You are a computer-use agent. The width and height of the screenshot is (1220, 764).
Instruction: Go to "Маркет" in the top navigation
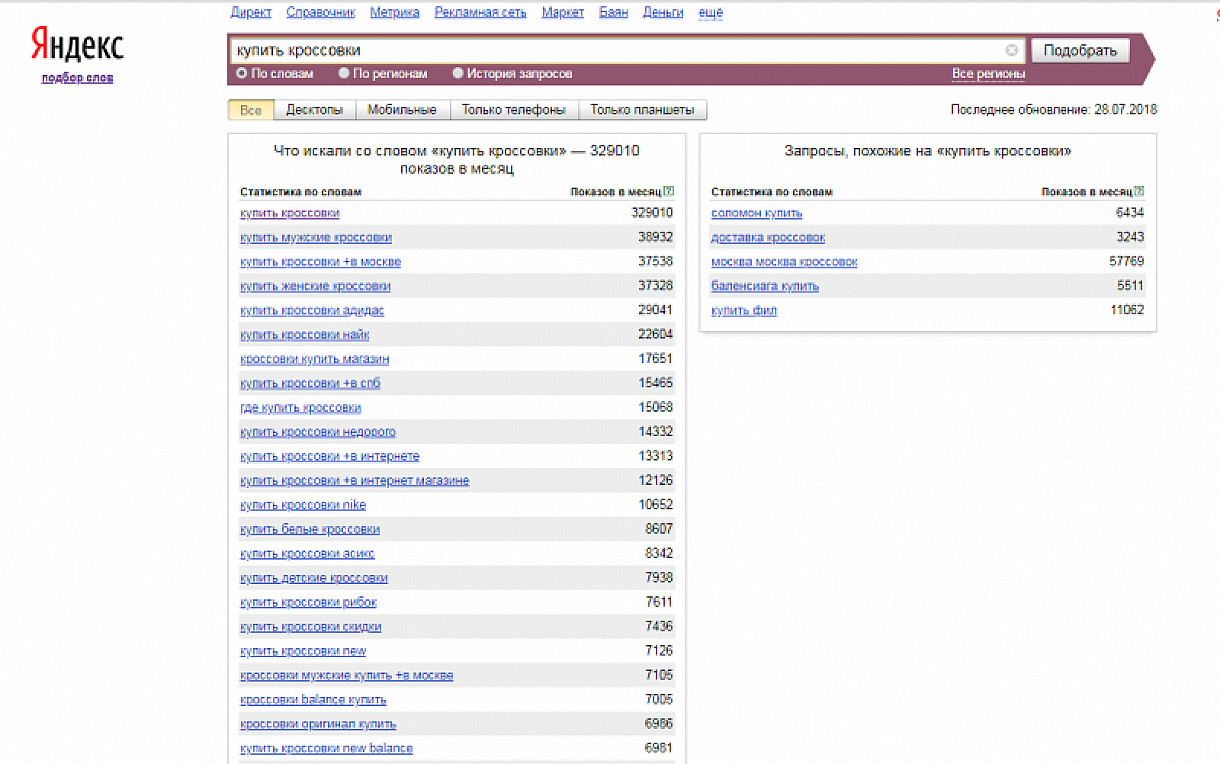[x=563, y=13]
